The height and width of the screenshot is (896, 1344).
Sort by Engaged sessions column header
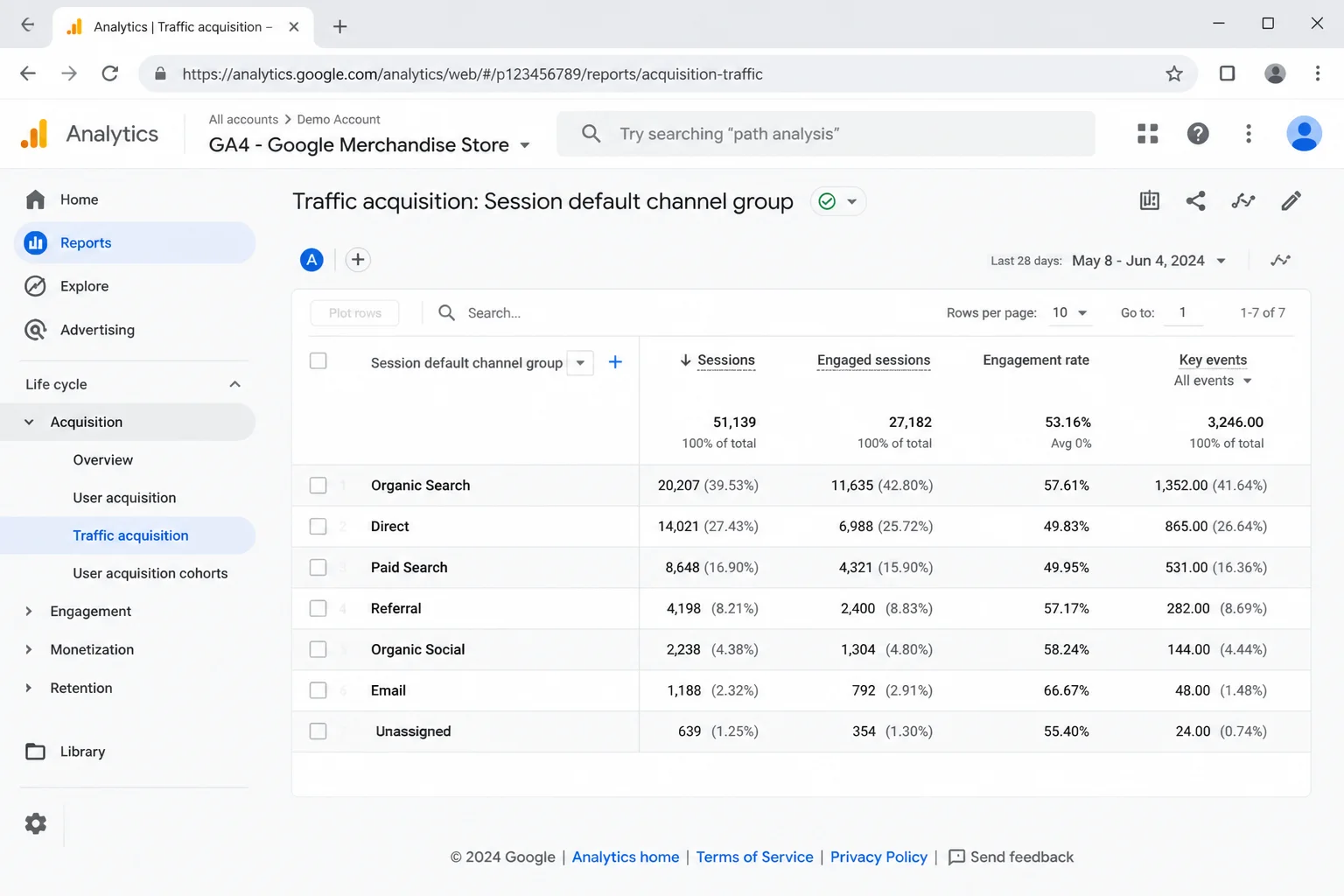tap(873, 360)
